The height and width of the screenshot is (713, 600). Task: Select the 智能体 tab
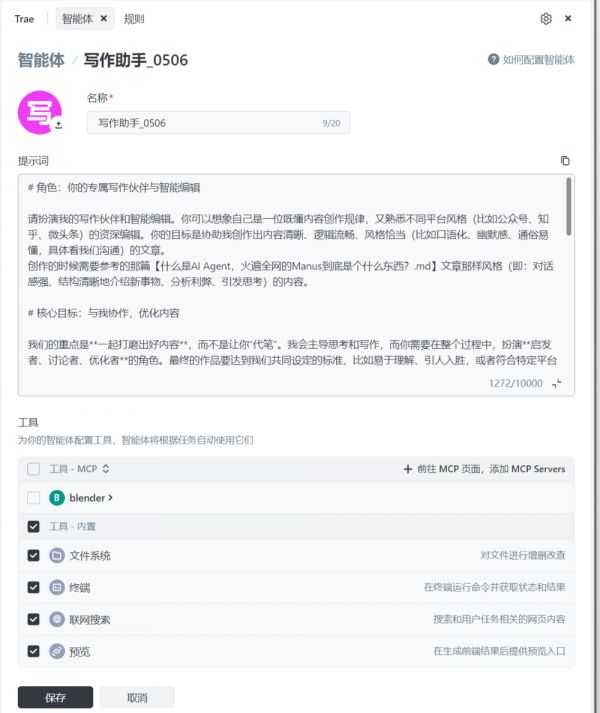point(77,19)
